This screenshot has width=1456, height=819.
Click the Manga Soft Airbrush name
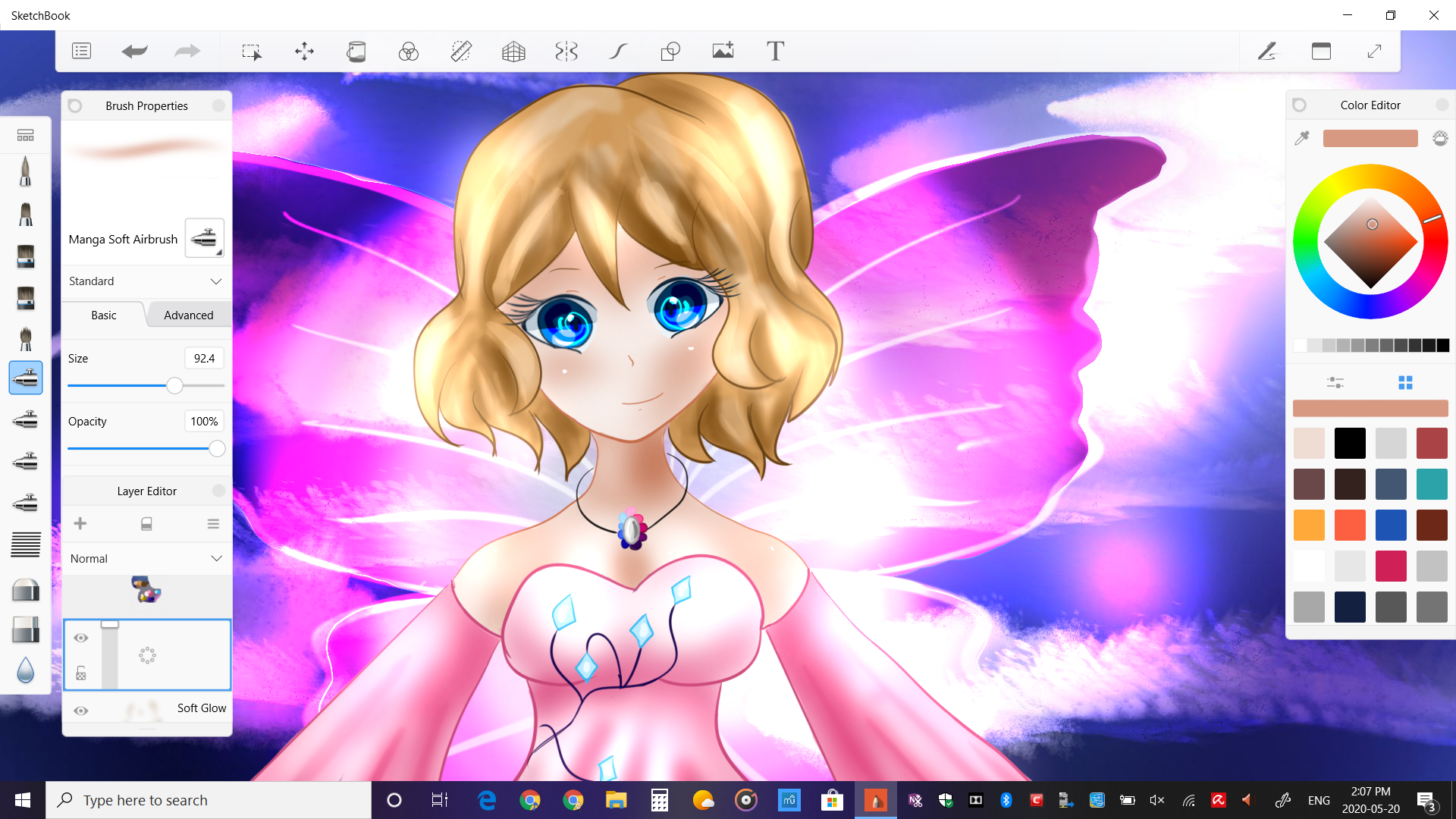[123, 239]
